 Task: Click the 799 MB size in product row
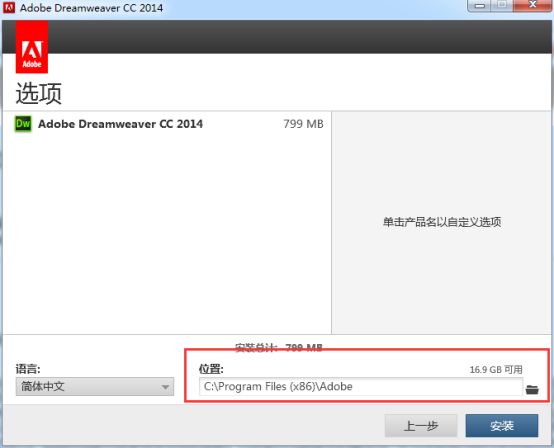(303, 124)
